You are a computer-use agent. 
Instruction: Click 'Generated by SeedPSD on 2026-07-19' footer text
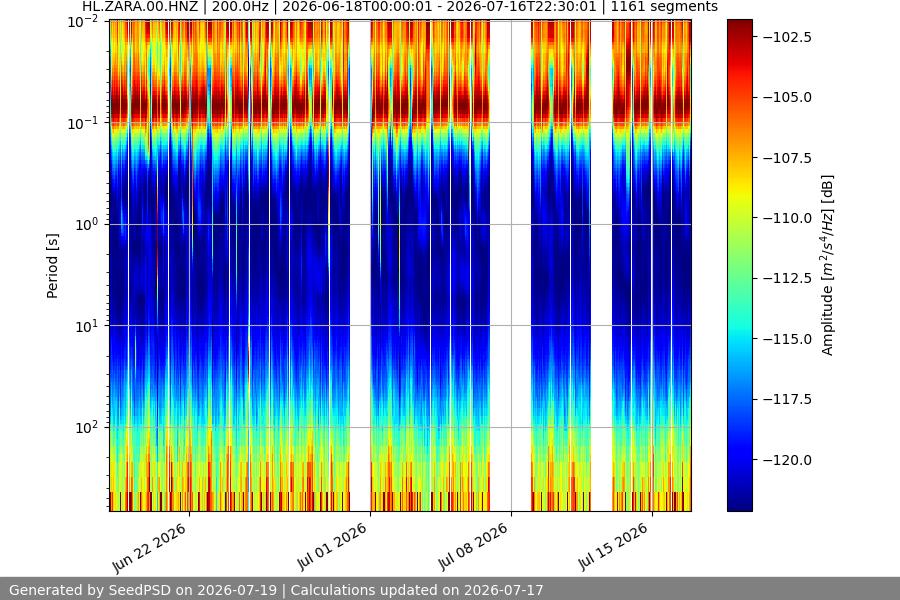point(143,590)
